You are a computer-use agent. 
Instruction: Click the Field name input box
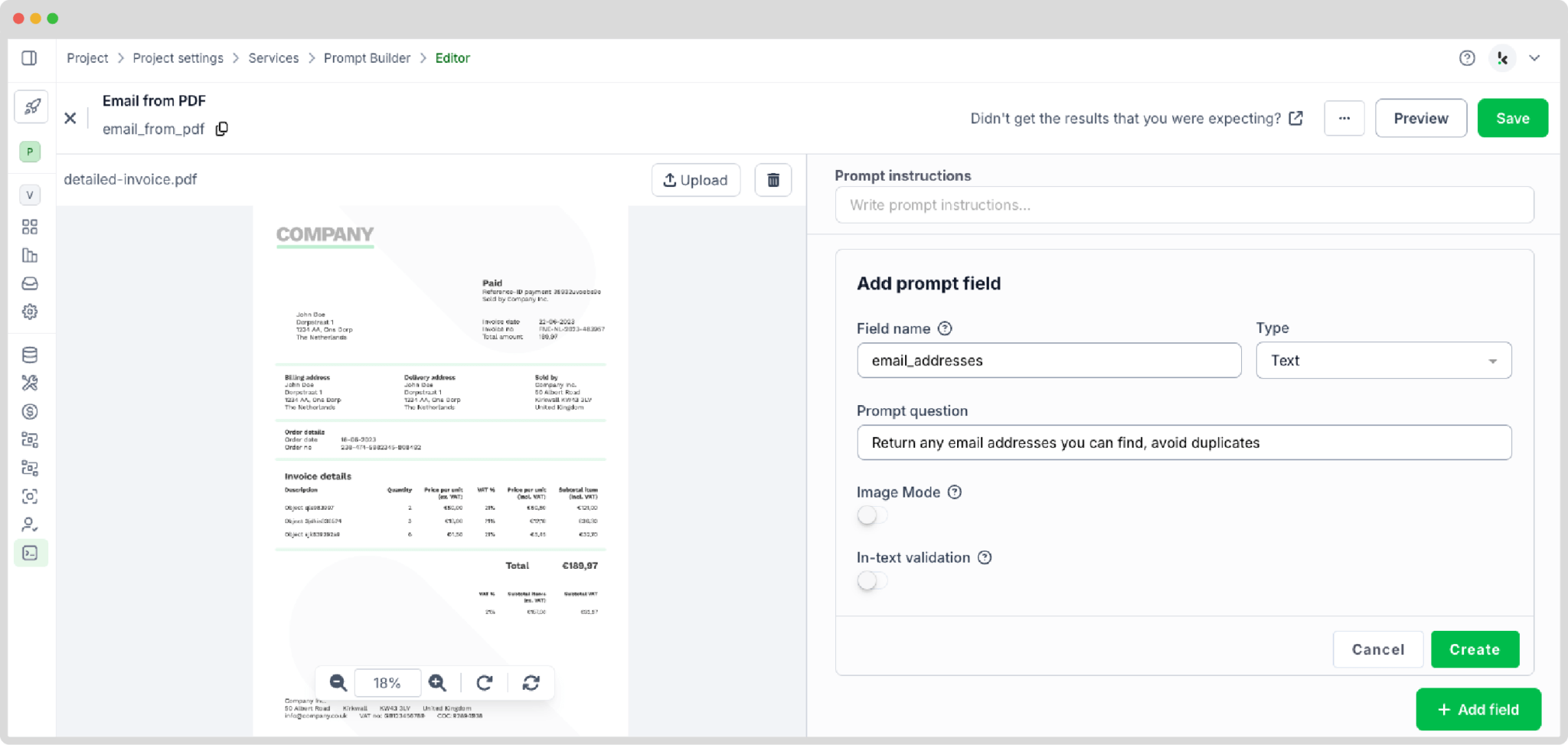click(x=1049, y=361)
